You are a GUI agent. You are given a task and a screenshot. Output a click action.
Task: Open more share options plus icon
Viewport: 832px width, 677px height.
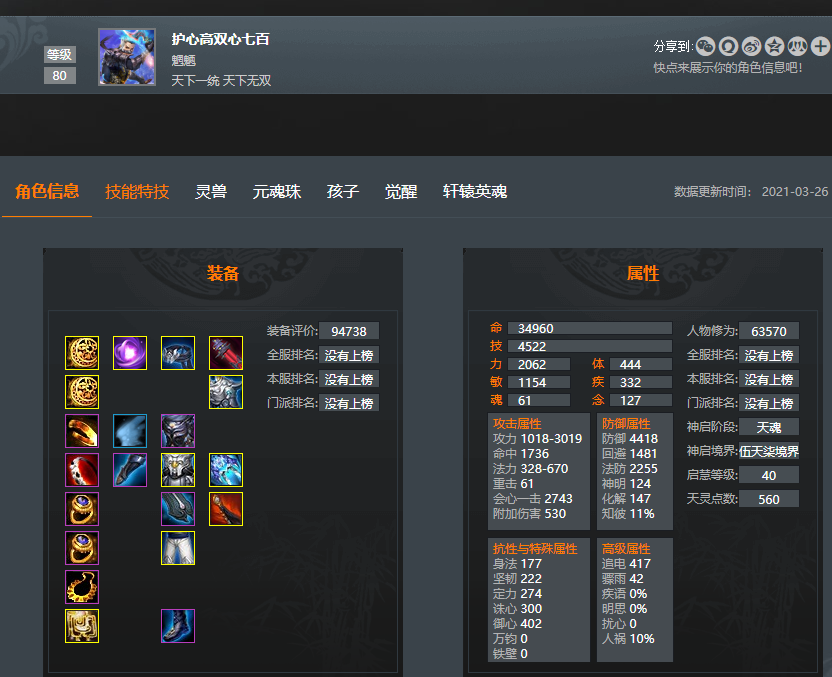820,47
